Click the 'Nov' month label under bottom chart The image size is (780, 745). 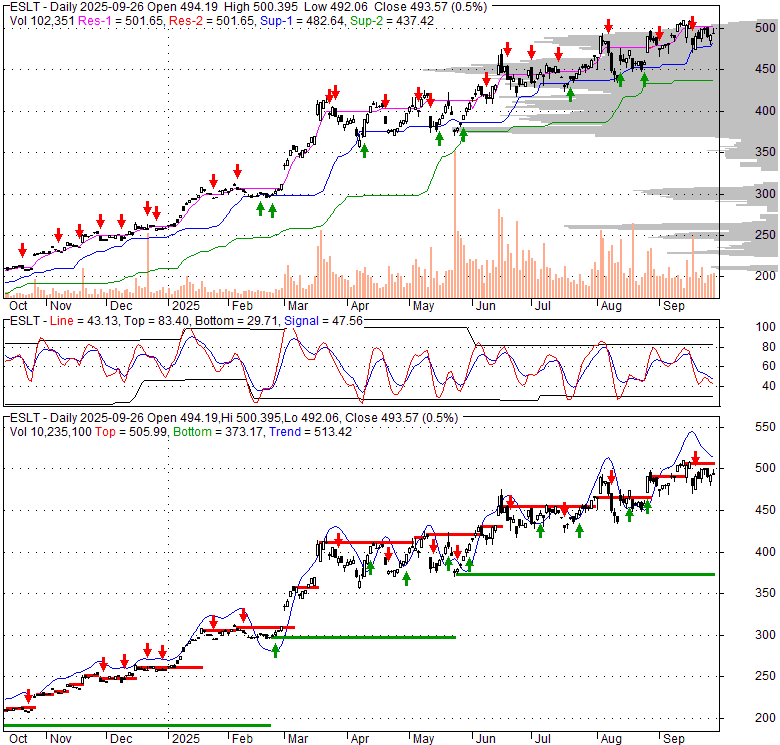[x=61, y=739]
